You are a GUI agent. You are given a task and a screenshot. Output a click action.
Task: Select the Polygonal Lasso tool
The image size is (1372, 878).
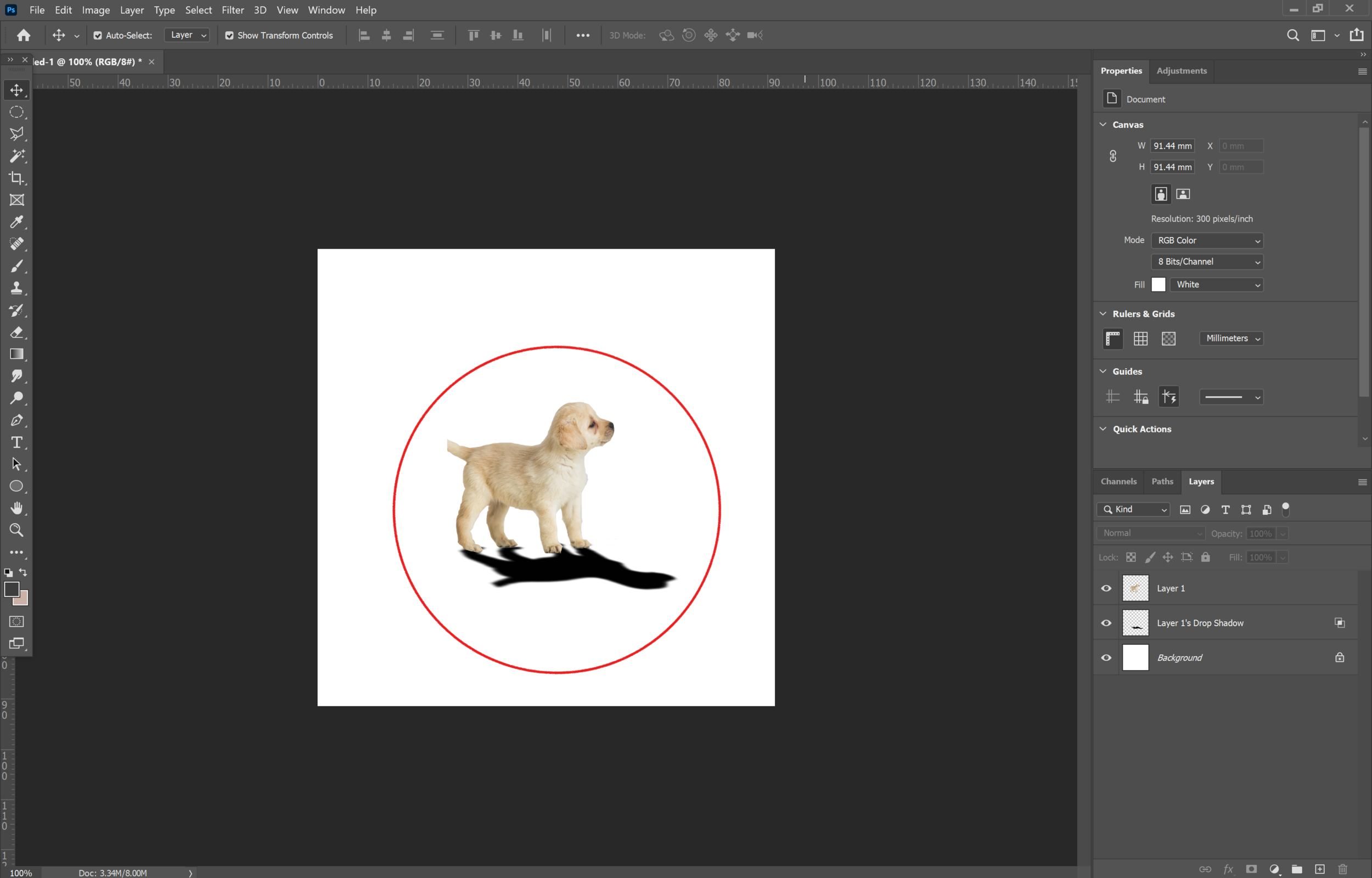(x=16, y=134)
